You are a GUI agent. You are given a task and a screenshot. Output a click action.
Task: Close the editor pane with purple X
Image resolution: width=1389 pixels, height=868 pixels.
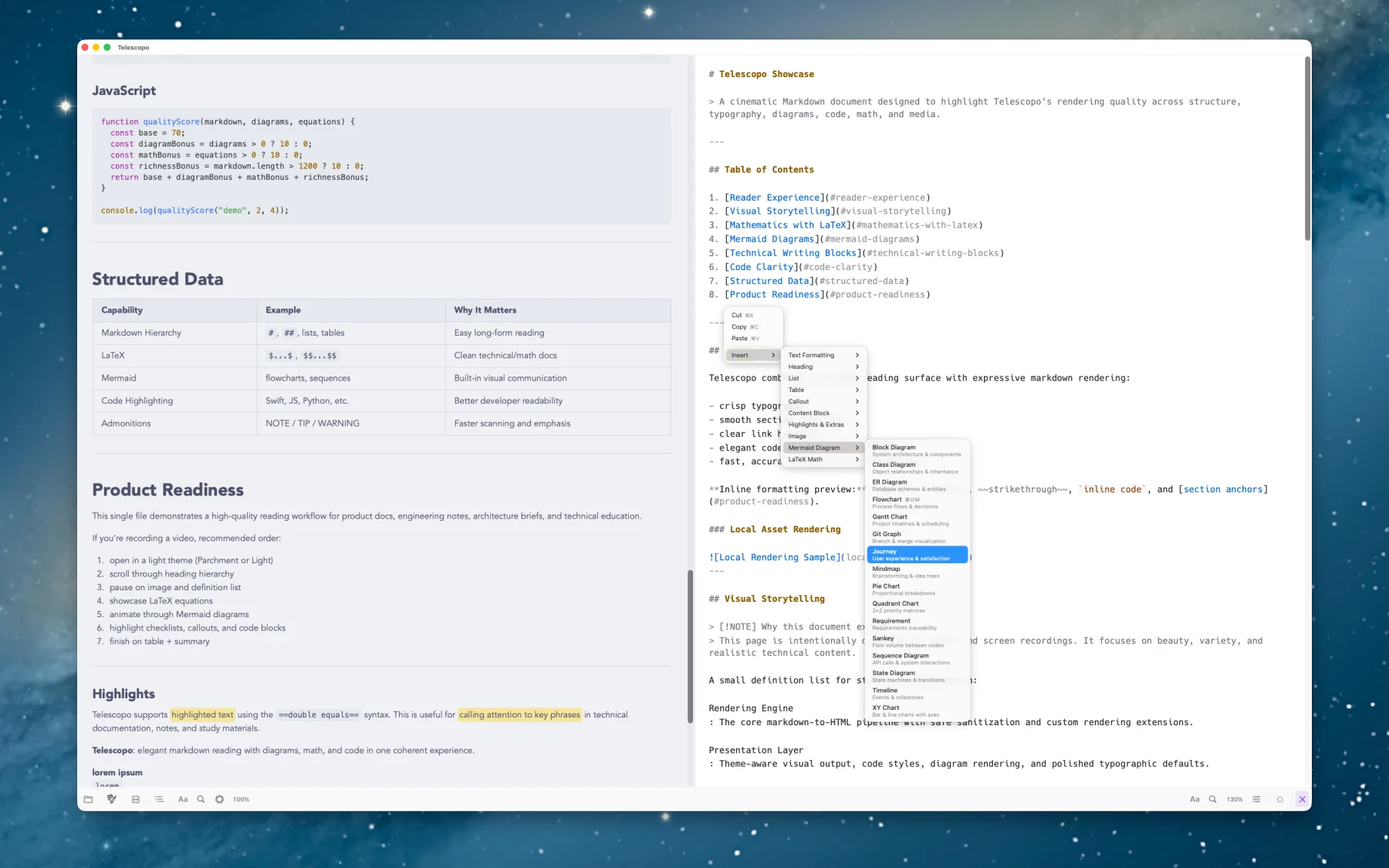point(1302,799)
